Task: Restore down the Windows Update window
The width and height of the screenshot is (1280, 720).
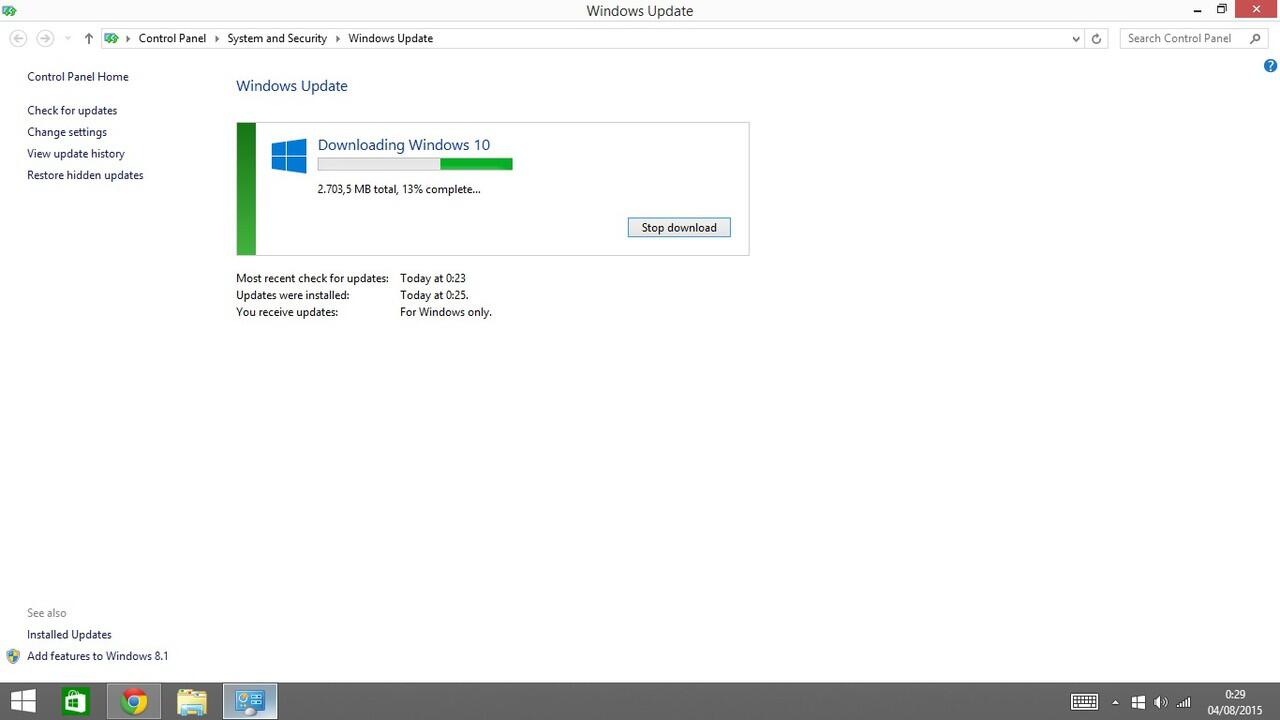Action: click(1221, 10)
